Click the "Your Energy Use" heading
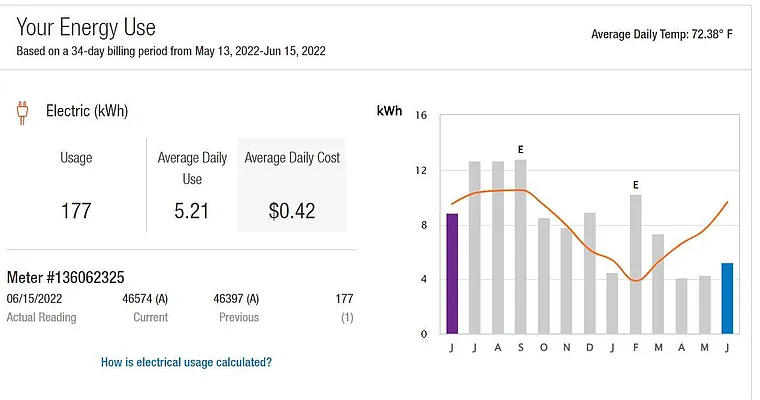Image resolution: width=760 pixels, height=400 pixels. pos(86,27)
